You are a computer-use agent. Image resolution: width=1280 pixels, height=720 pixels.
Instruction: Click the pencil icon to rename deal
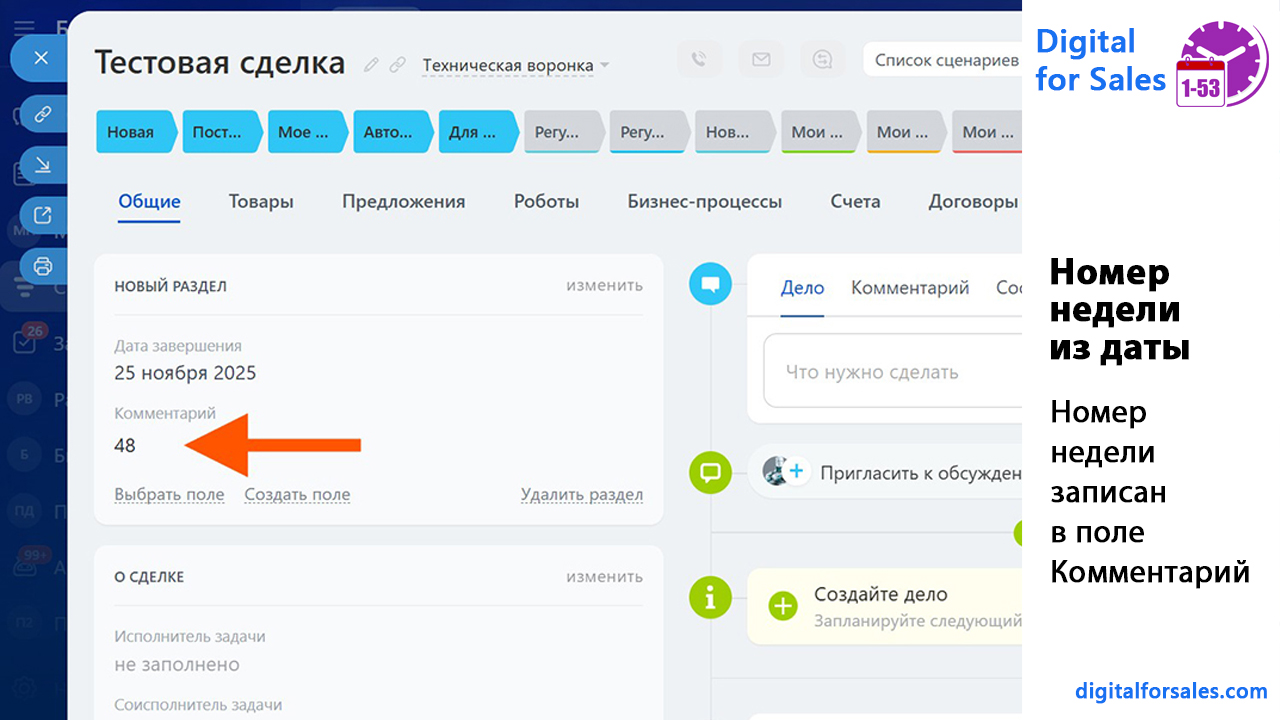[371, 65]
